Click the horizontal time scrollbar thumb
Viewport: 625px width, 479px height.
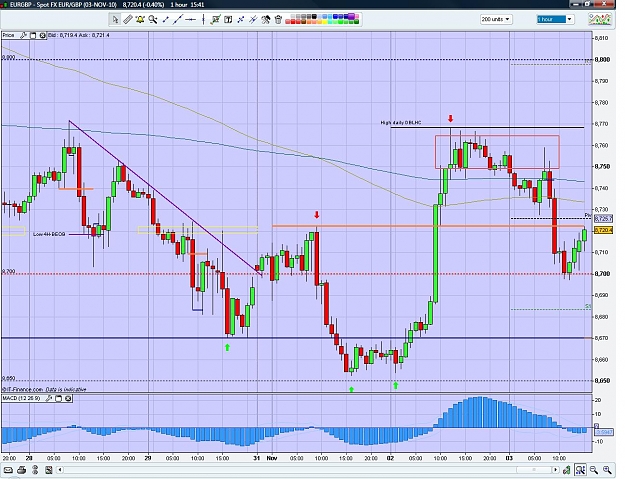pyautogui.click(x=534, y=470)
